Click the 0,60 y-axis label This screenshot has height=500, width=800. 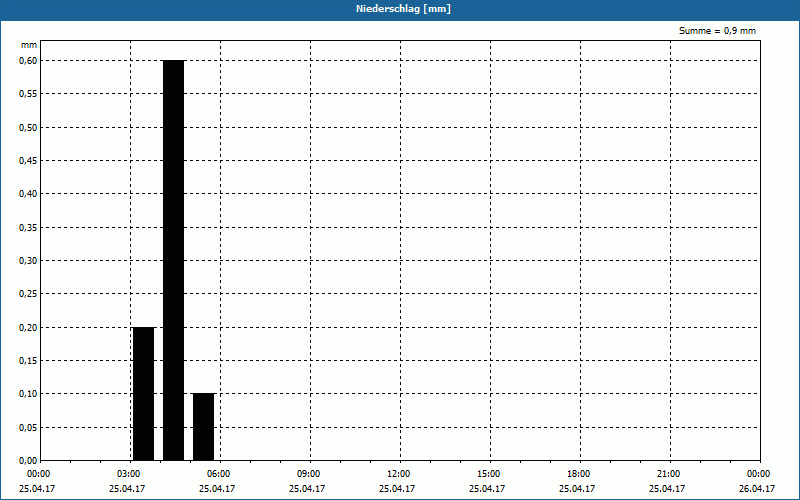pyautogui.click(x=28, y=61)
